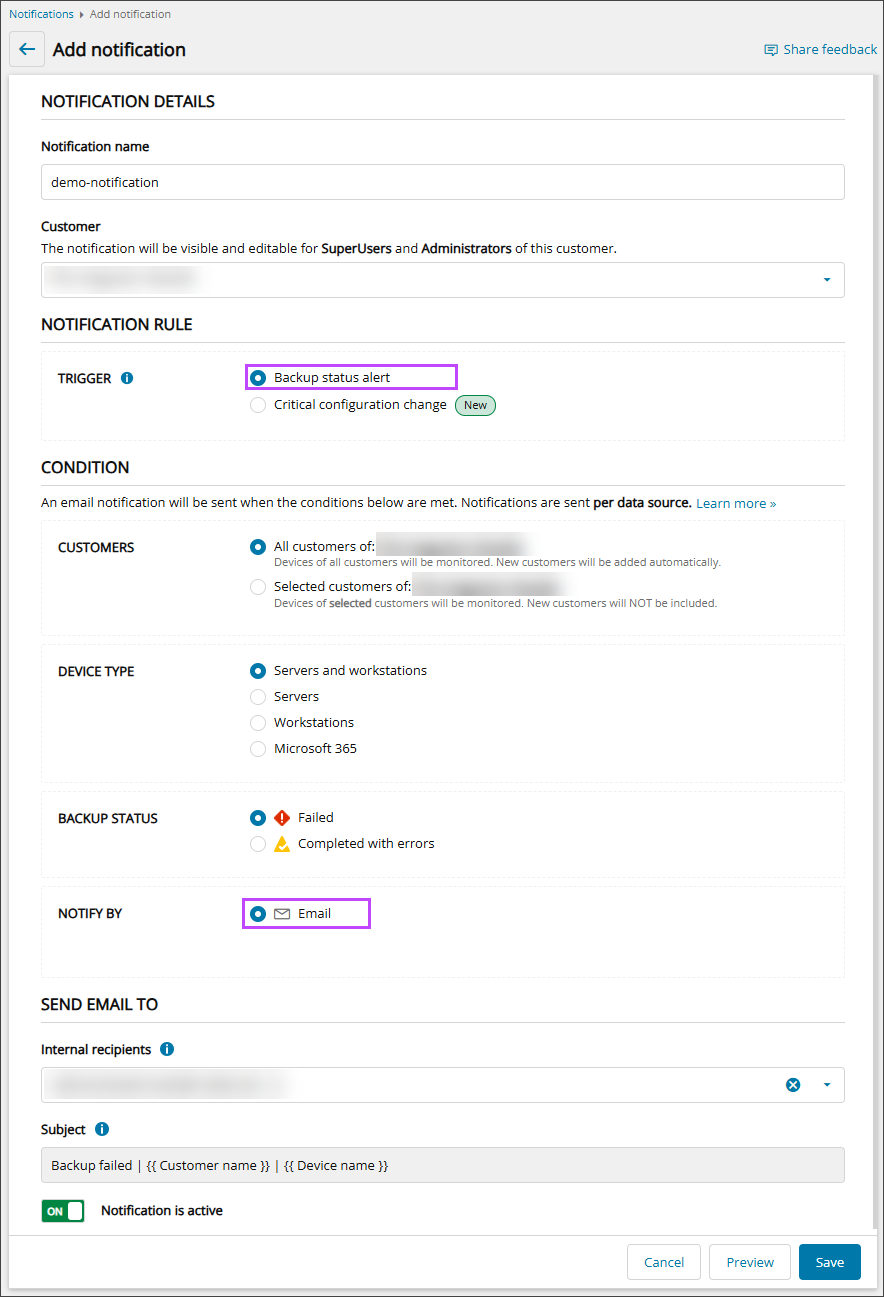Select the Workstations device type
This screenshot has height=1297, width=884.
258,722
